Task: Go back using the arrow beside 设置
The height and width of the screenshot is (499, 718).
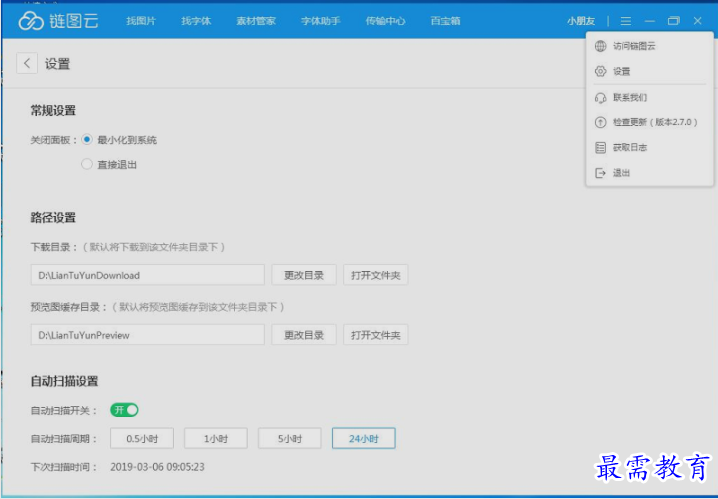Action: pos(27,63)
